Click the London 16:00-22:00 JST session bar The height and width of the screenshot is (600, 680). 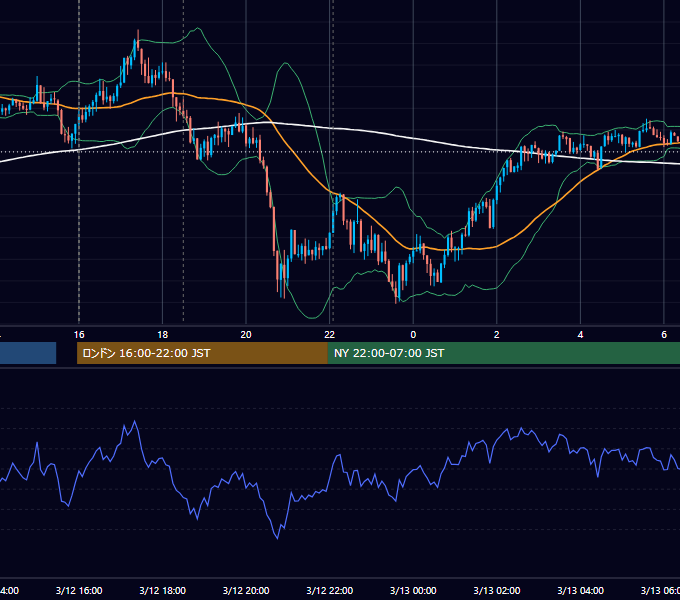tap(202, 353)
